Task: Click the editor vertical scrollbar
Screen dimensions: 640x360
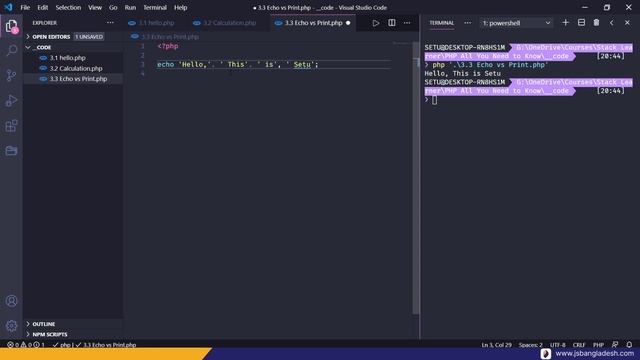Action: click(x=416, y=178)
